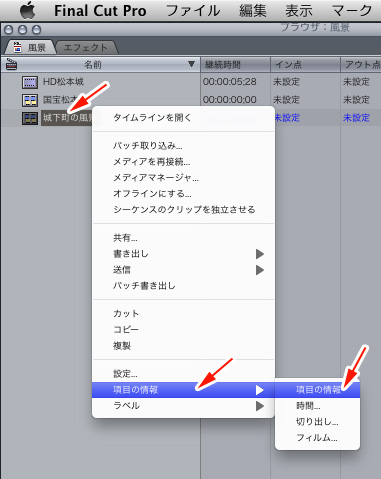Image resolution: width=381 pixels, height=479 pixels.
Task: Click the project icon on the 風景 tab
Action: [17, 47]
